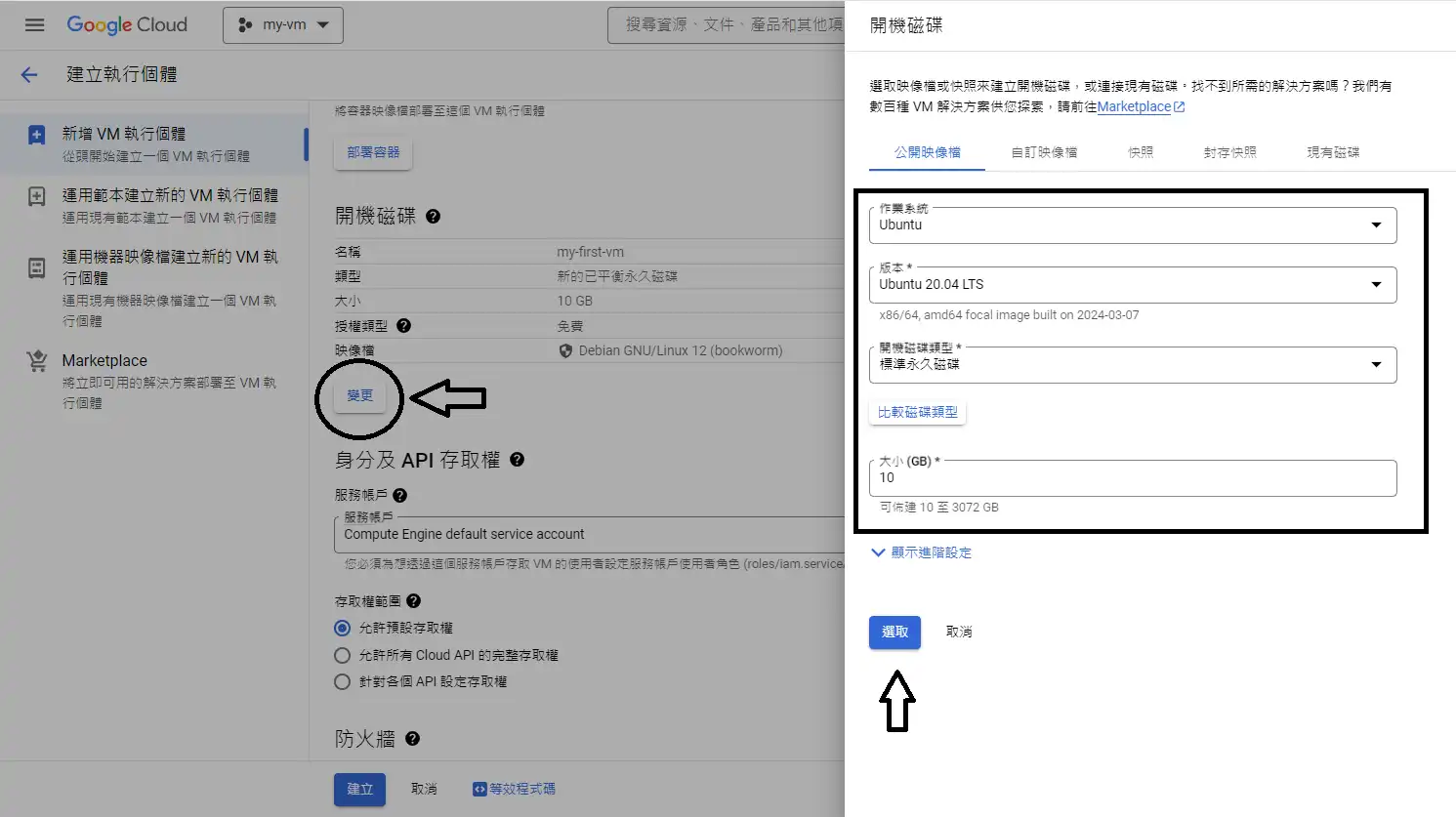Click the help icon next to 授權類型
The width and height of the screenshot is (1456, 817).
click(x=403, y=326)
